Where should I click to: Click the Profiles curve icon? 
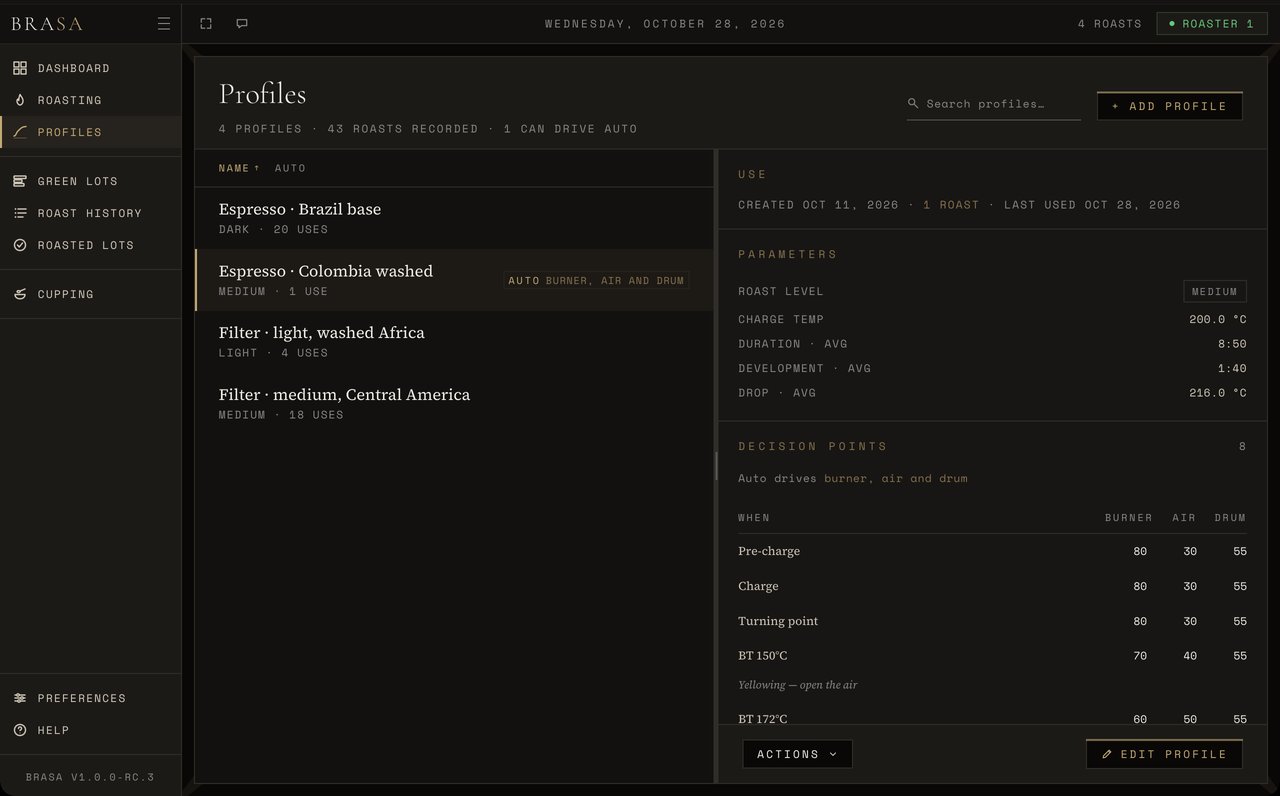click(20, 132)
